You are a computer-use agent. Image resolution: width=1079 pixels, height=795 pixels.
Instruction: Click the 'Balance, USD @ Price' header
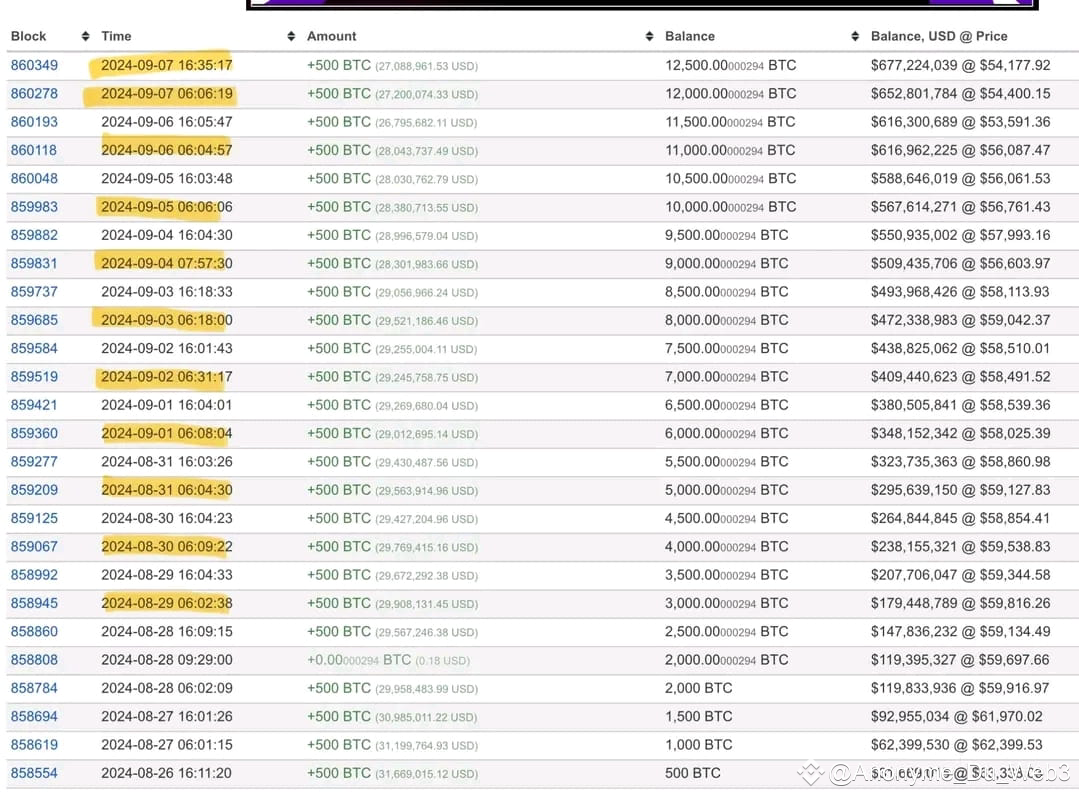pyautogui.click(x=939, y=36)
